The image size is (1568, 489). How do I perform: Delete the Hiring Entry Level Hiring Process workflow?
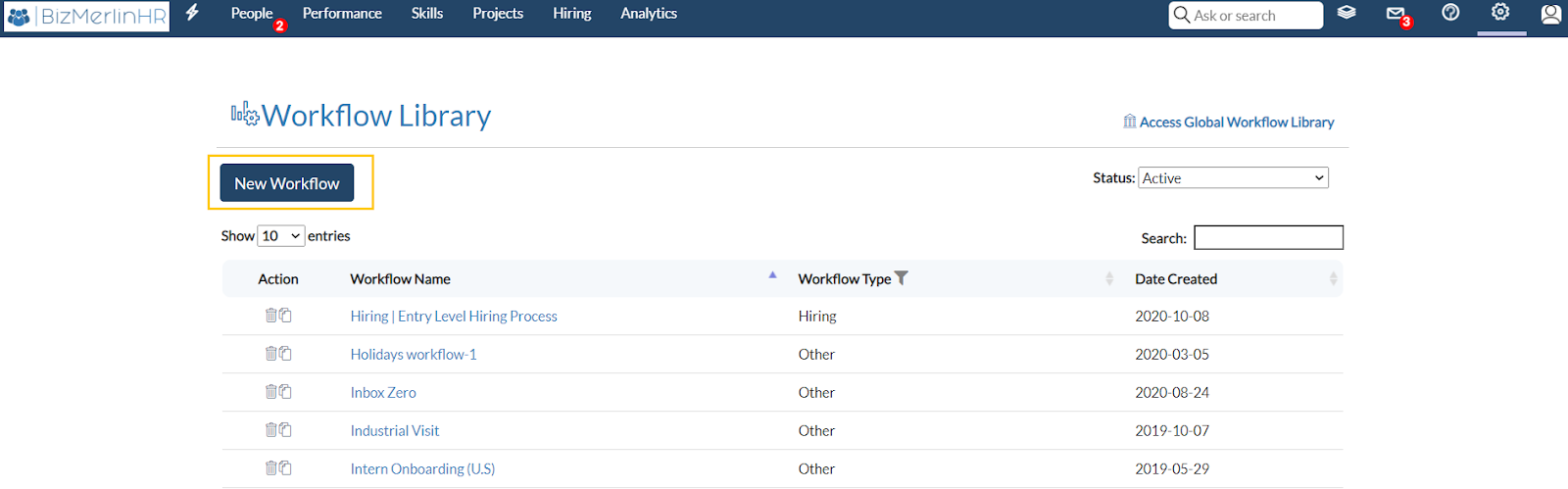pos(271,316)
